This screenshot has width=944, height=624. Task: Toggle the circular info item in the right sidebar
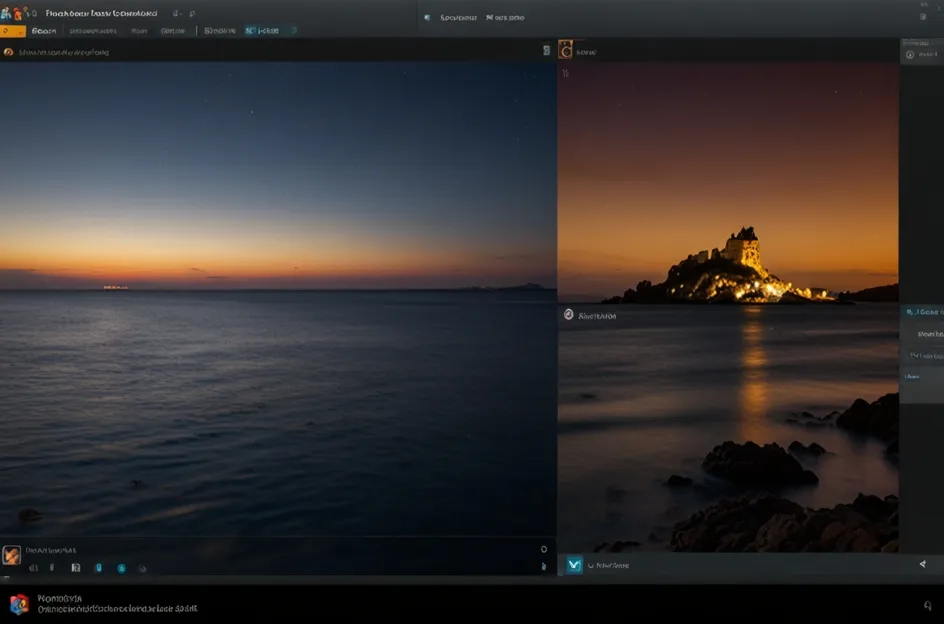pos(909,55)
